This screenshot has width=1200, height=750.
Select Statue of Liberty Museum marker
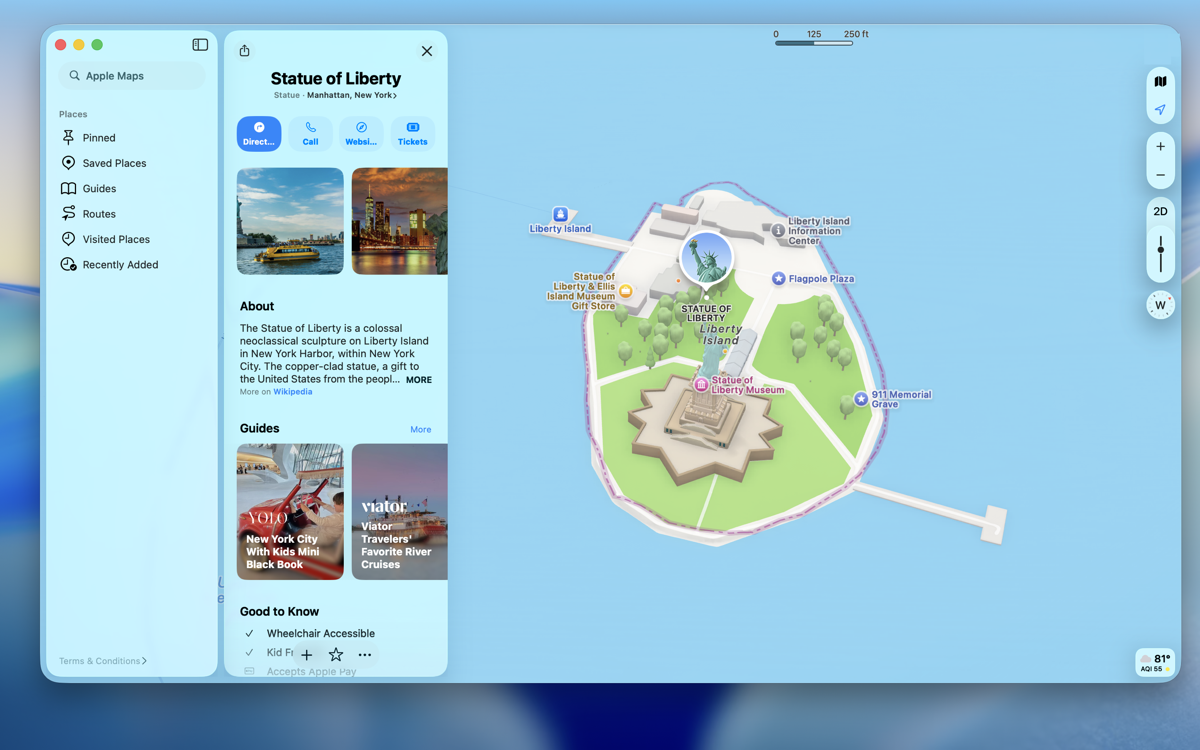[x=701, y=384]
